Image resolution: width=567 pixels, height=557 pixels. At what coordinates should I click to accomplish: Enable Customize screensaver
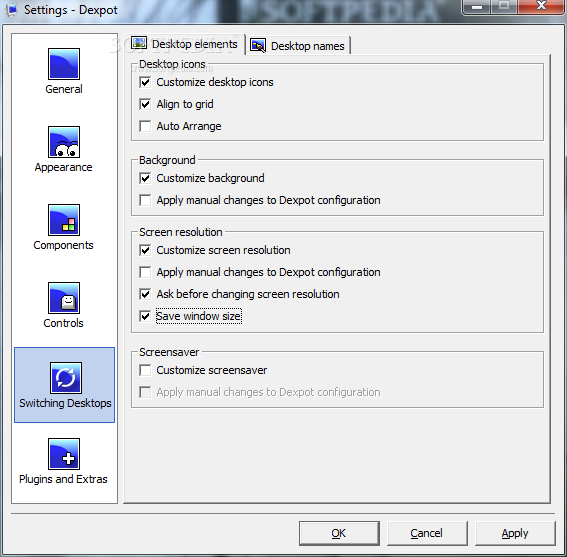point(145,370)
